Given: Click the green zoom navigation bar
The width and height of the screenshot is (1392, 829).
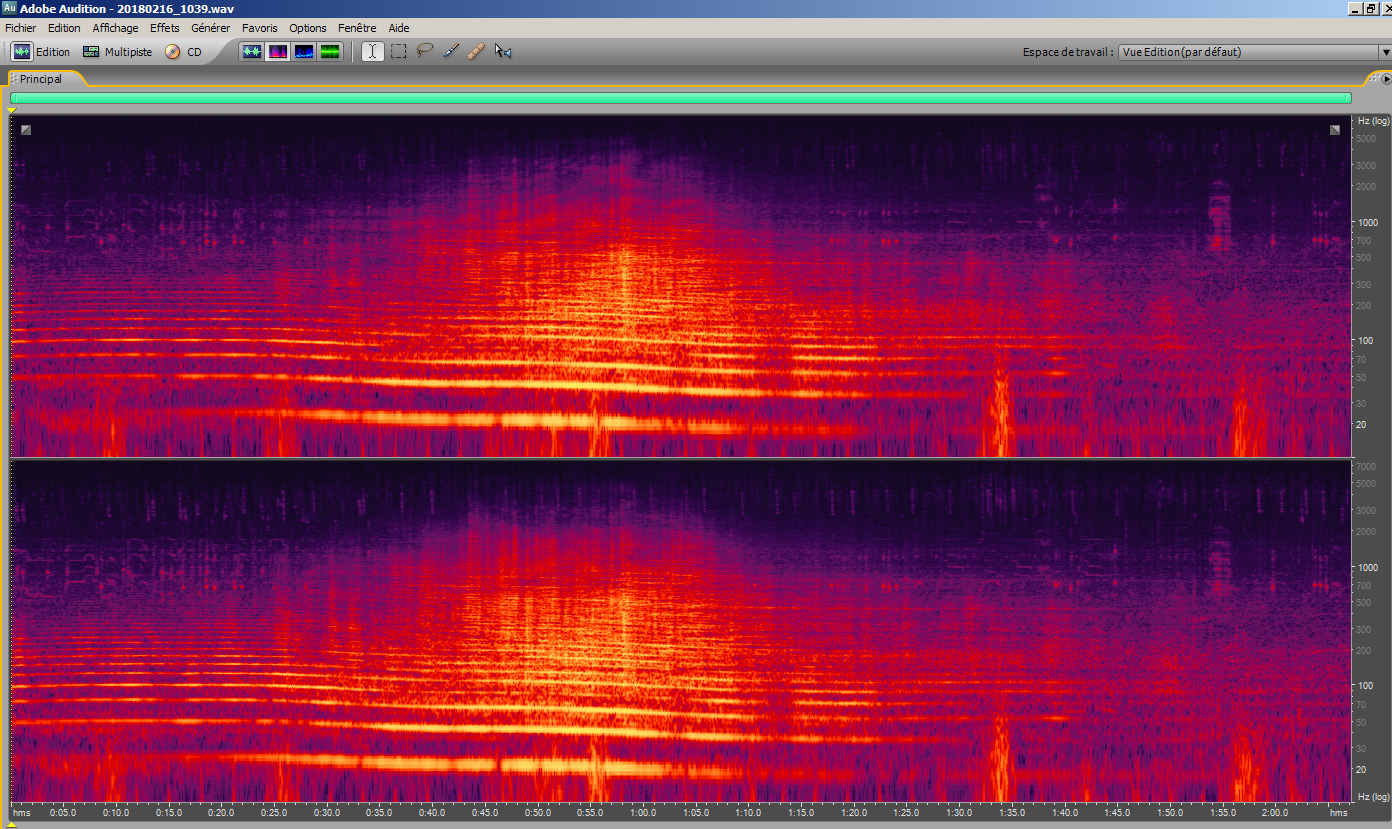Looking at the screenshot, I should [680, 98].
